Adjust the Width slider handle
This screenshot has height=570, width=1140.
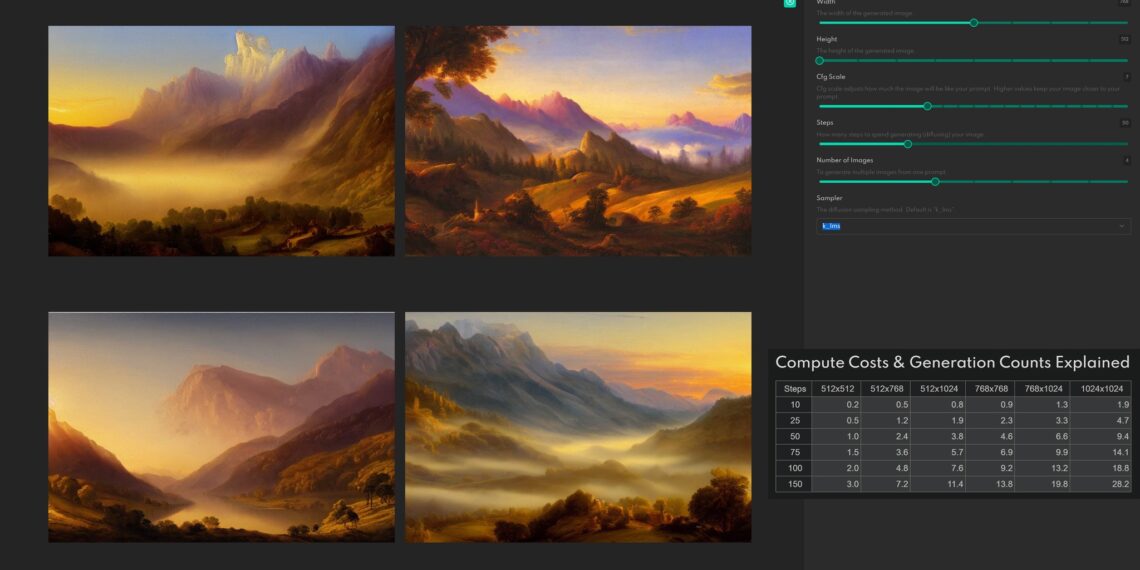[x=974, y=23]
